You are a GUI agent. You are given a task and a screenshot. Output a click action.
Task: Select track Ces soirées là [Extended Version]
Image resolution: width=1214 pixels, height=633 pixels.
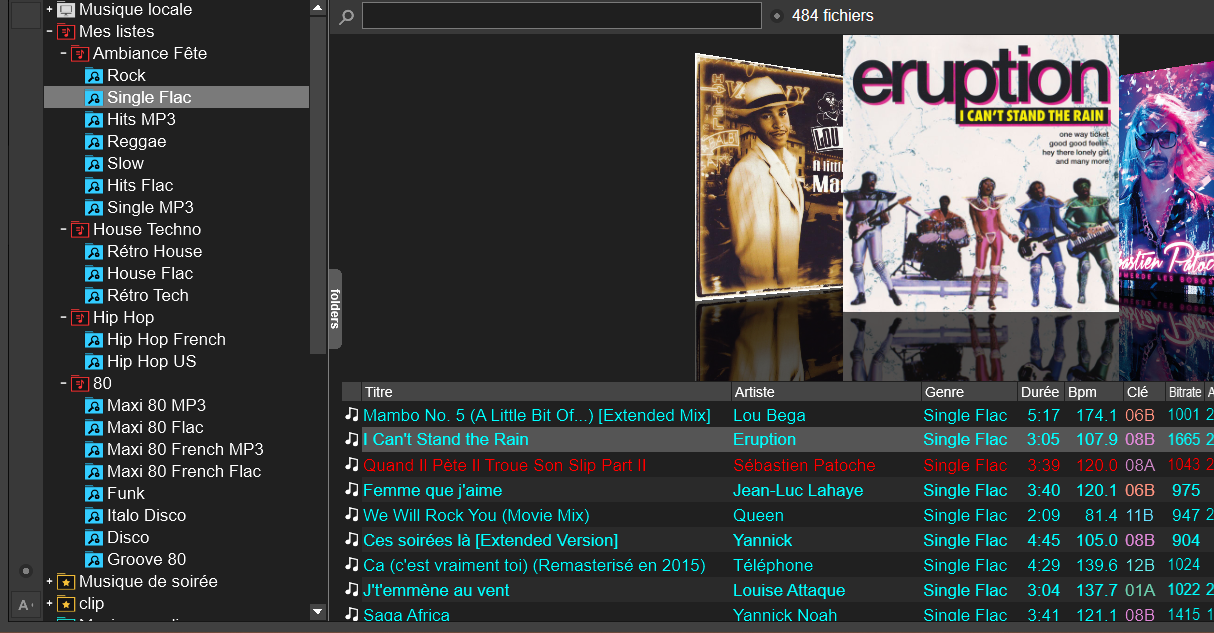pyautogui.click(x=491, y=540)
